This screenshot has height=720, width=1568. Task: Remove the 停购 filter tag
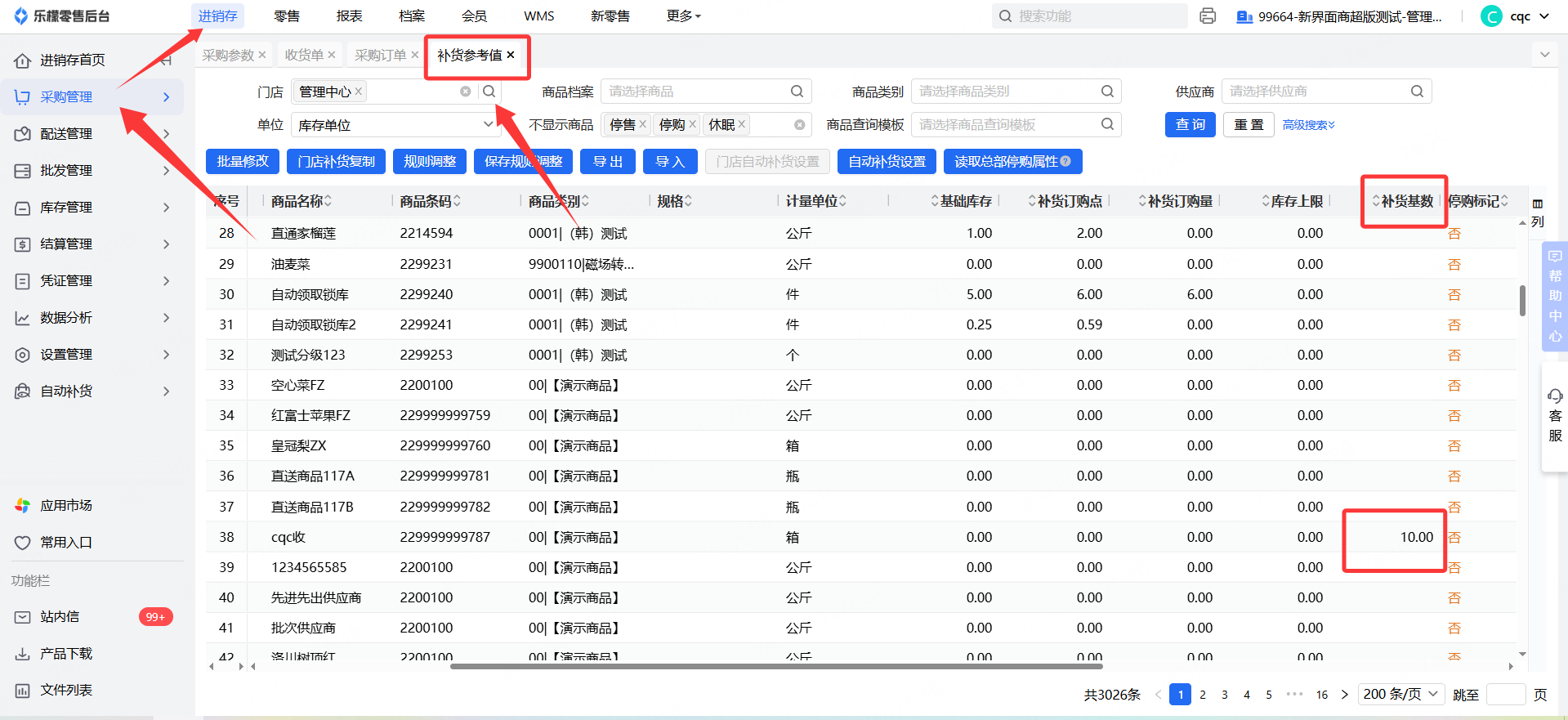pos(693,124)
